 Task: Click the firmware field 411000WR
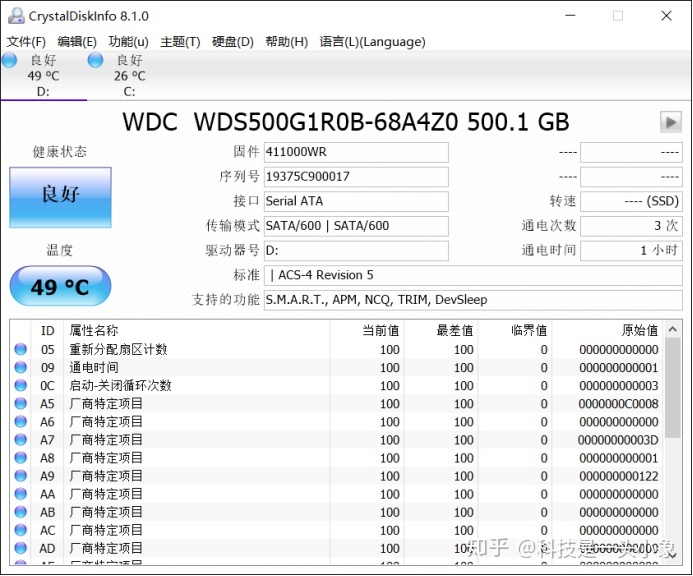tap(356, 153)
